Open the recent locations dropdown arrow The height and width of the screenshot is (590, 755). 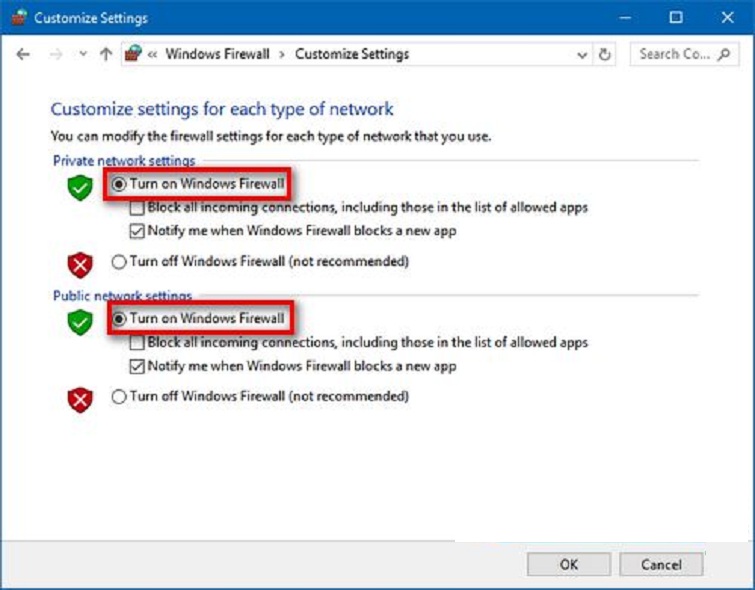point(82,55)
